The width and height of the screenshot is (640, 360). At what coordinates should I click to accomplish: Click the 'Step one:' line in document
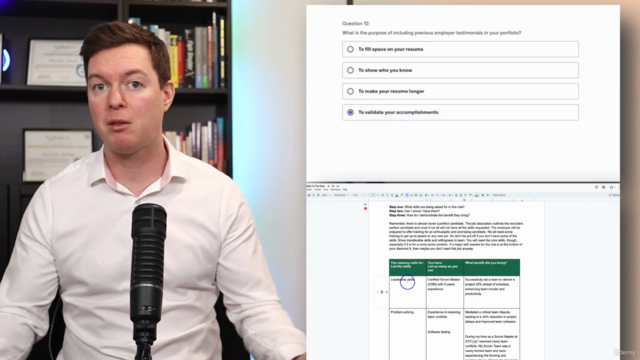427,207
